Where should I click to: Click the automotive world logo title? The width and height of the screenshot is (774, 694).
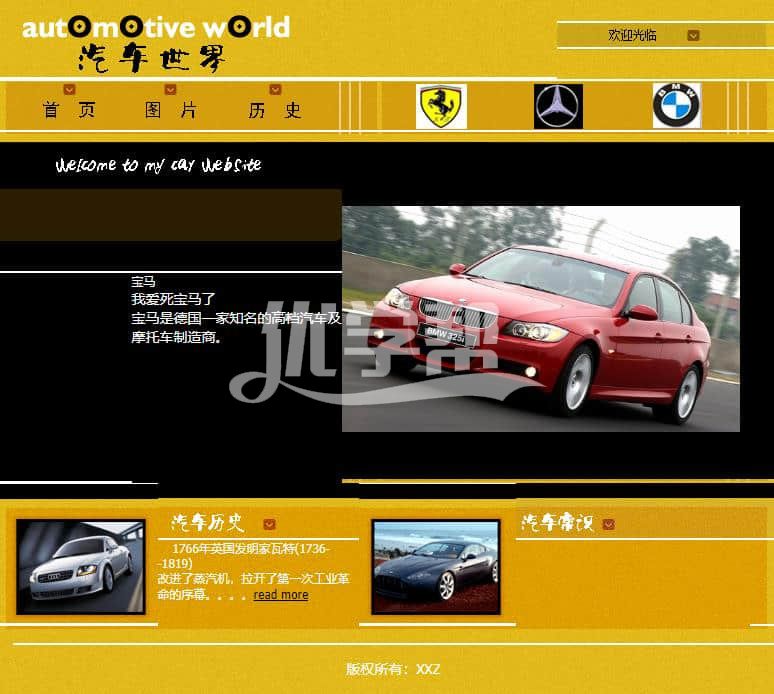click(x=156, y=27)
